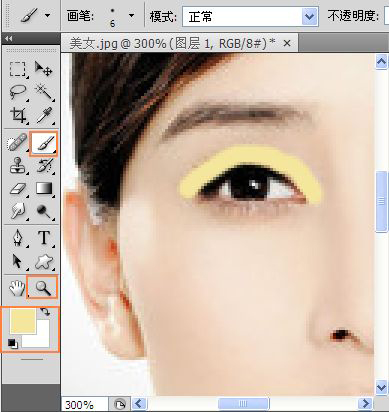Collapse the tools panel with double arrows
The height and width of the screenshot is (412, 389).
coord(9,39)
